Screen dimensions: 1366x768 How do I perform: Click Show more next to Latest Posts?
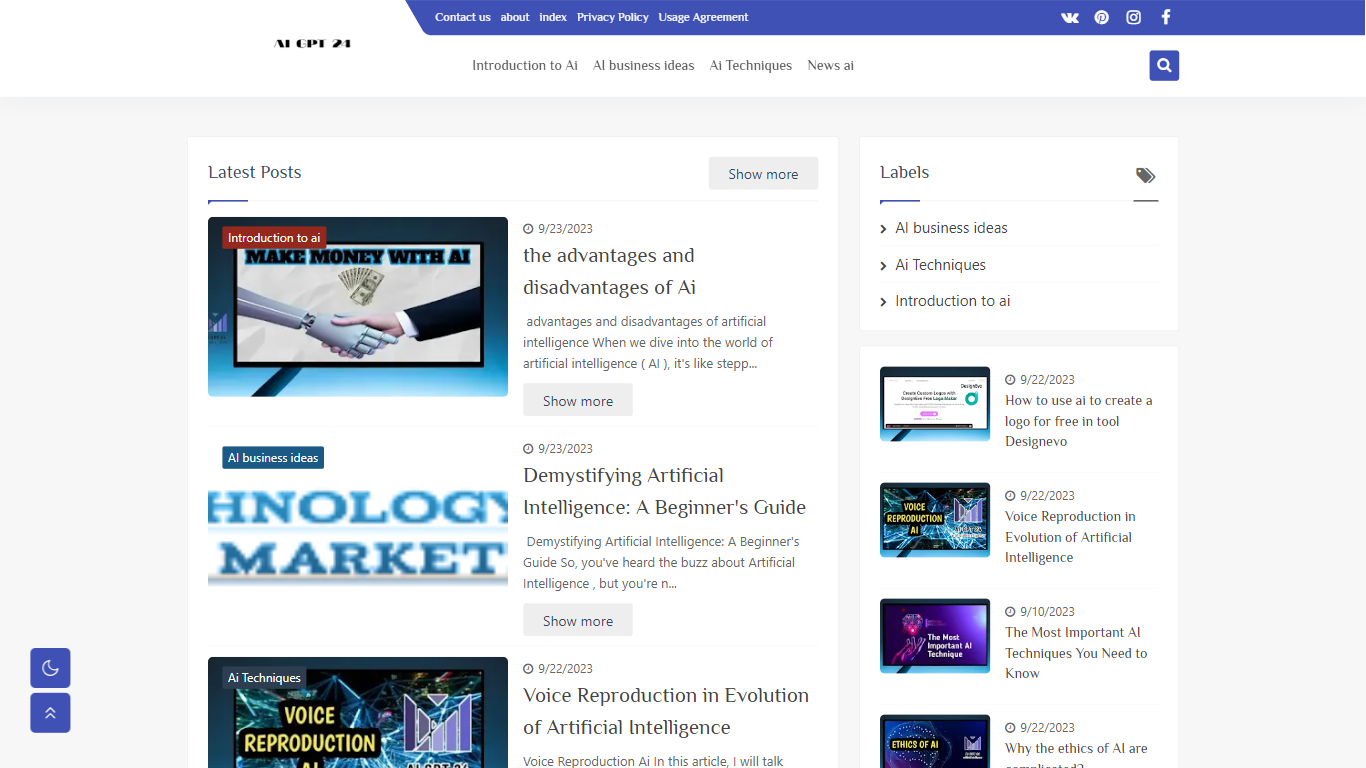(763, 174)
